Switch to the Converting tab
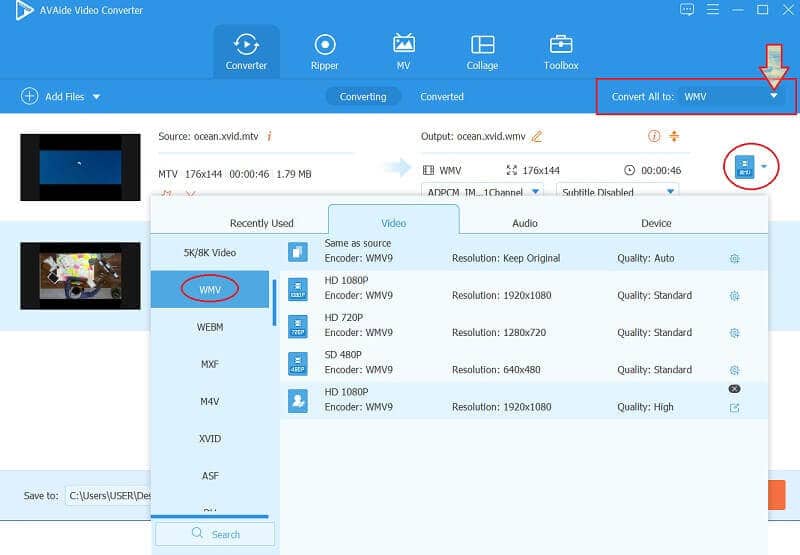 pos(363,96)
